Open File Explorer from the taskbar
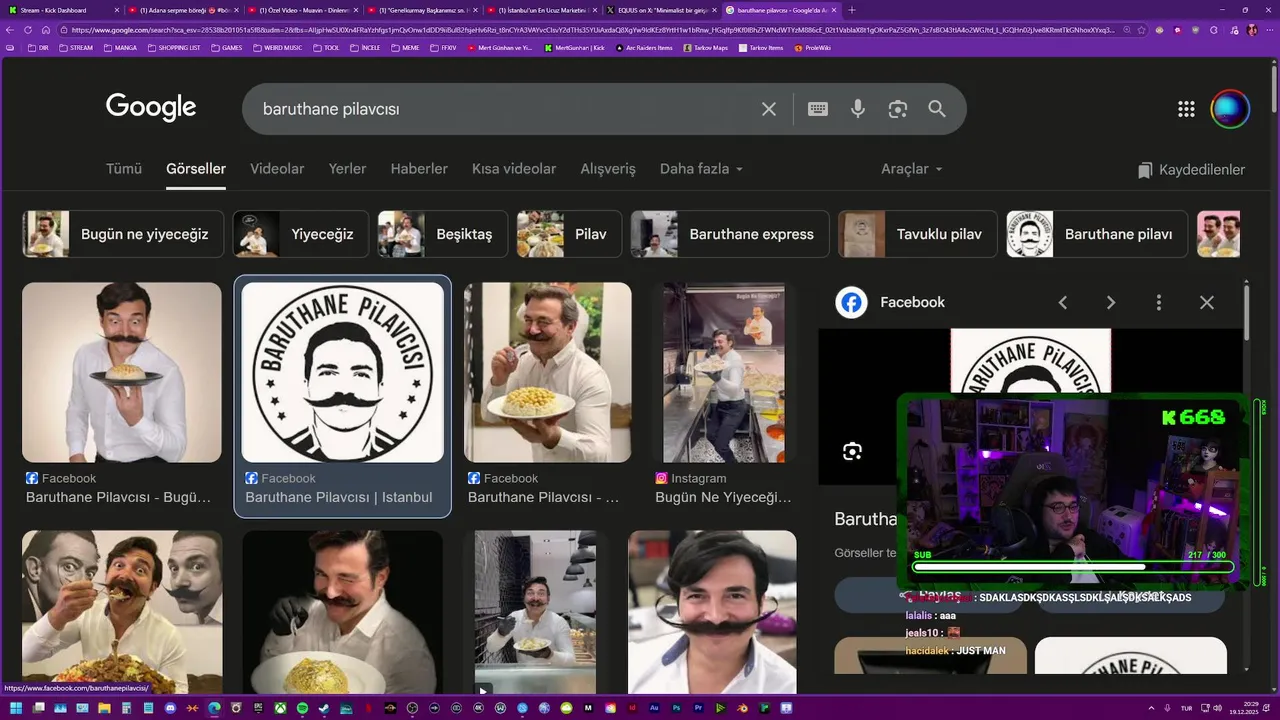 (x=104, y=708)
